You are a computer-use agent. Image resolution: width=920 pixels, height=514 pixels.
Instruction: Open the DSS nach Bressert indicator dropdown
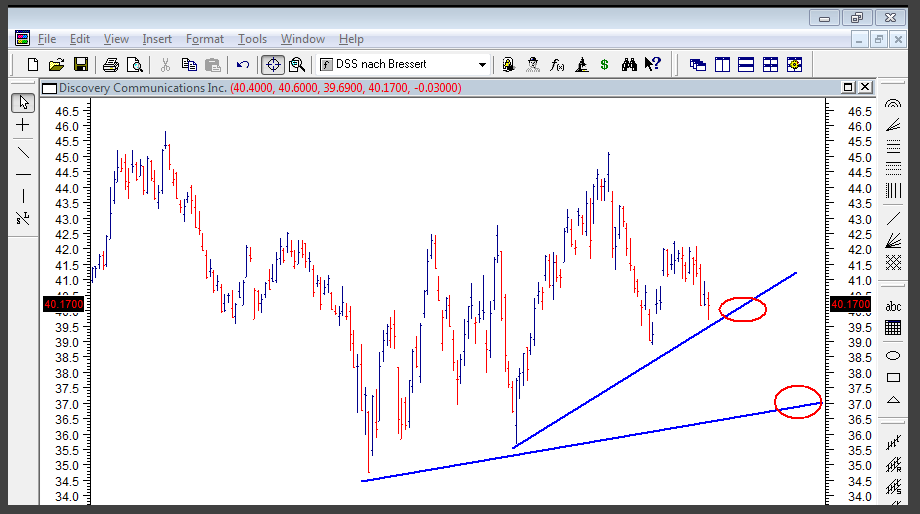click(482, 65)
